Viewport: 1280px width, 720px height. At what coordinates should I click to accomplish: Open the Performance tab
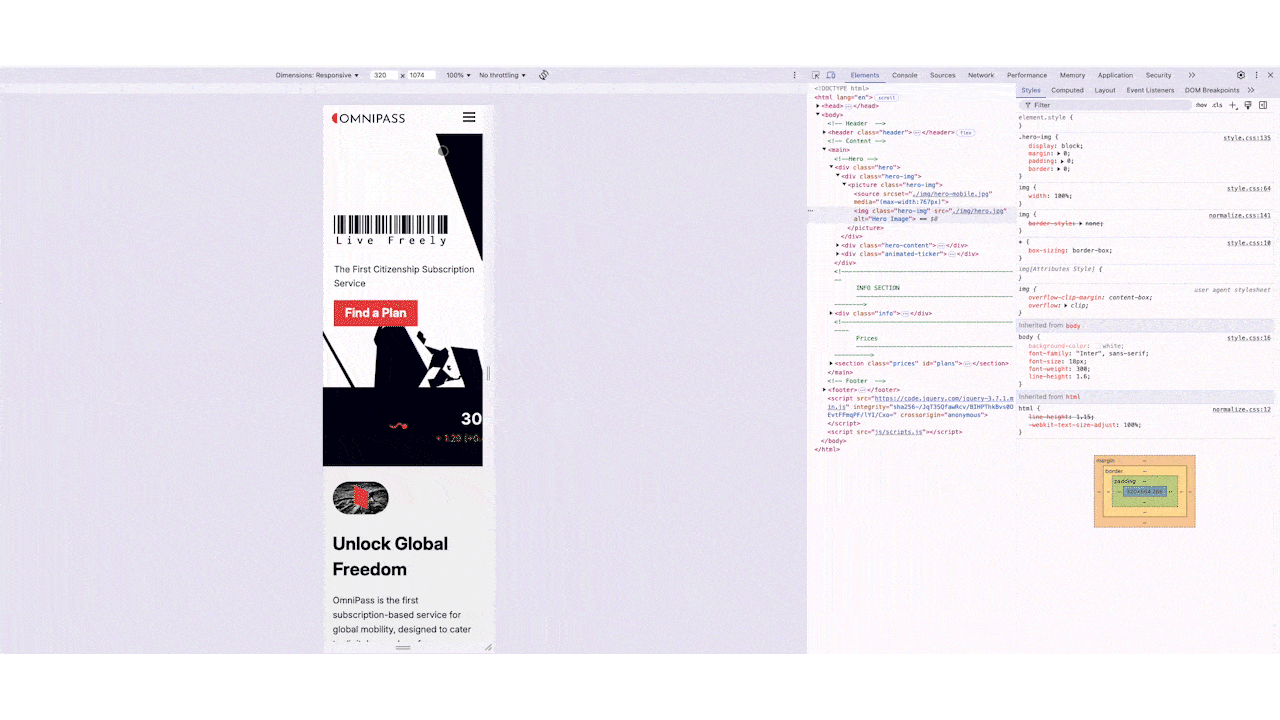pos(1027,75)
